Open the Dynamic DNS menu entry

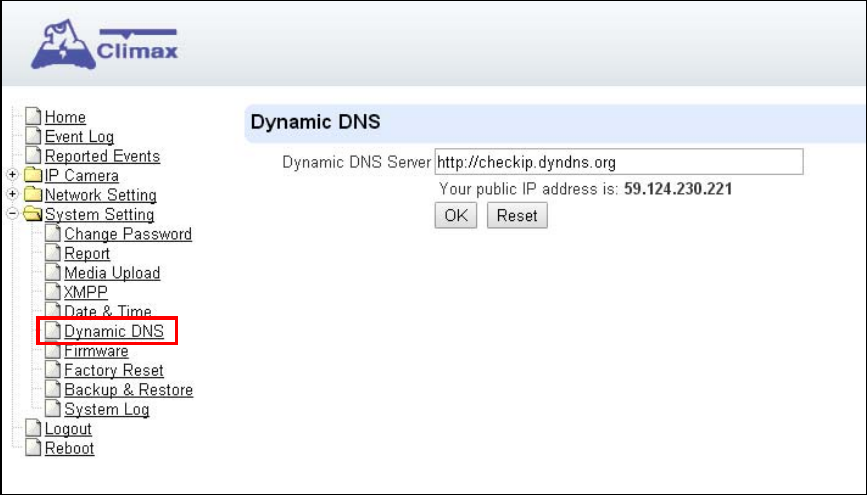(x=114, y=331)
